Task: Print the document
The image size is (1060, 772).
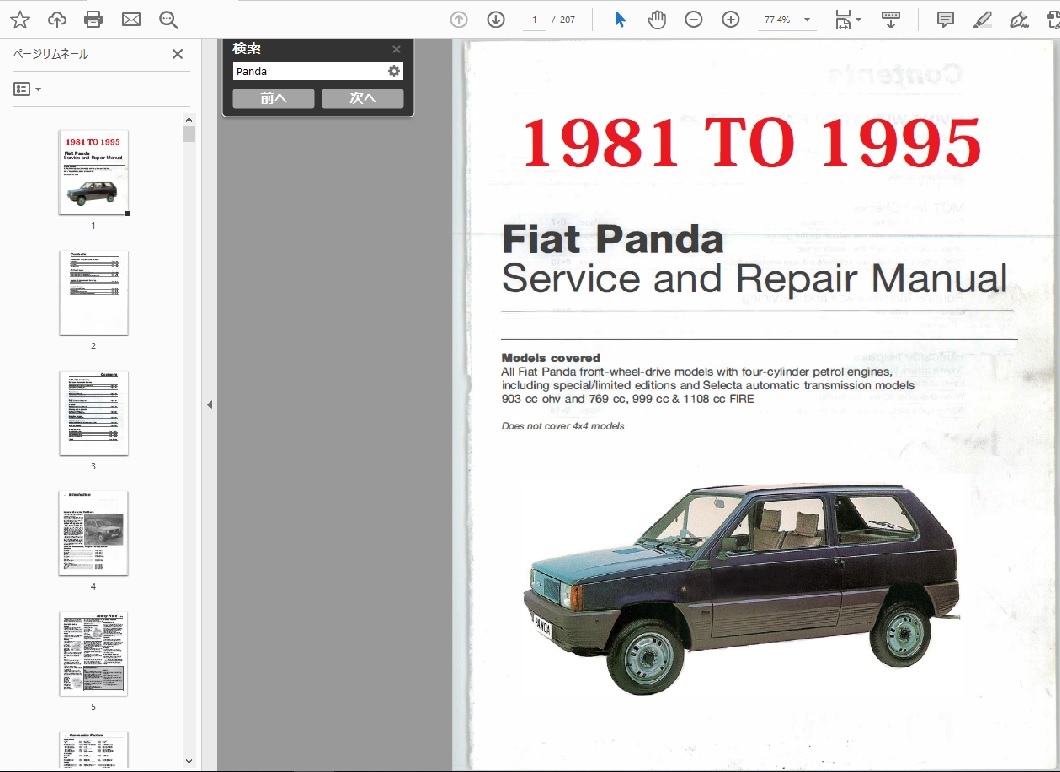Action: tap(93, 20)
